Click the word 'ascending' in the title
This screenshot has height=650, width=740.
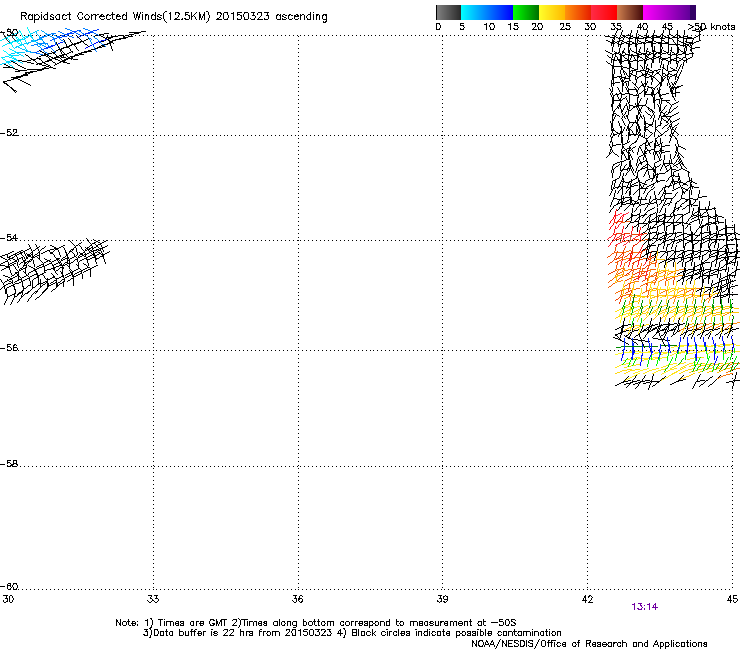tap(301, 17)
